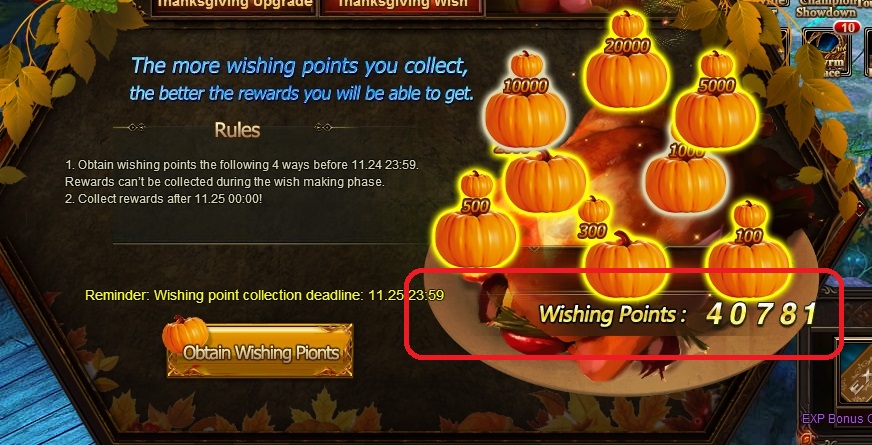Screen dimensions: 872x445
Task: Claim the 500 points pumpkin
Action: tap(475, 221)
